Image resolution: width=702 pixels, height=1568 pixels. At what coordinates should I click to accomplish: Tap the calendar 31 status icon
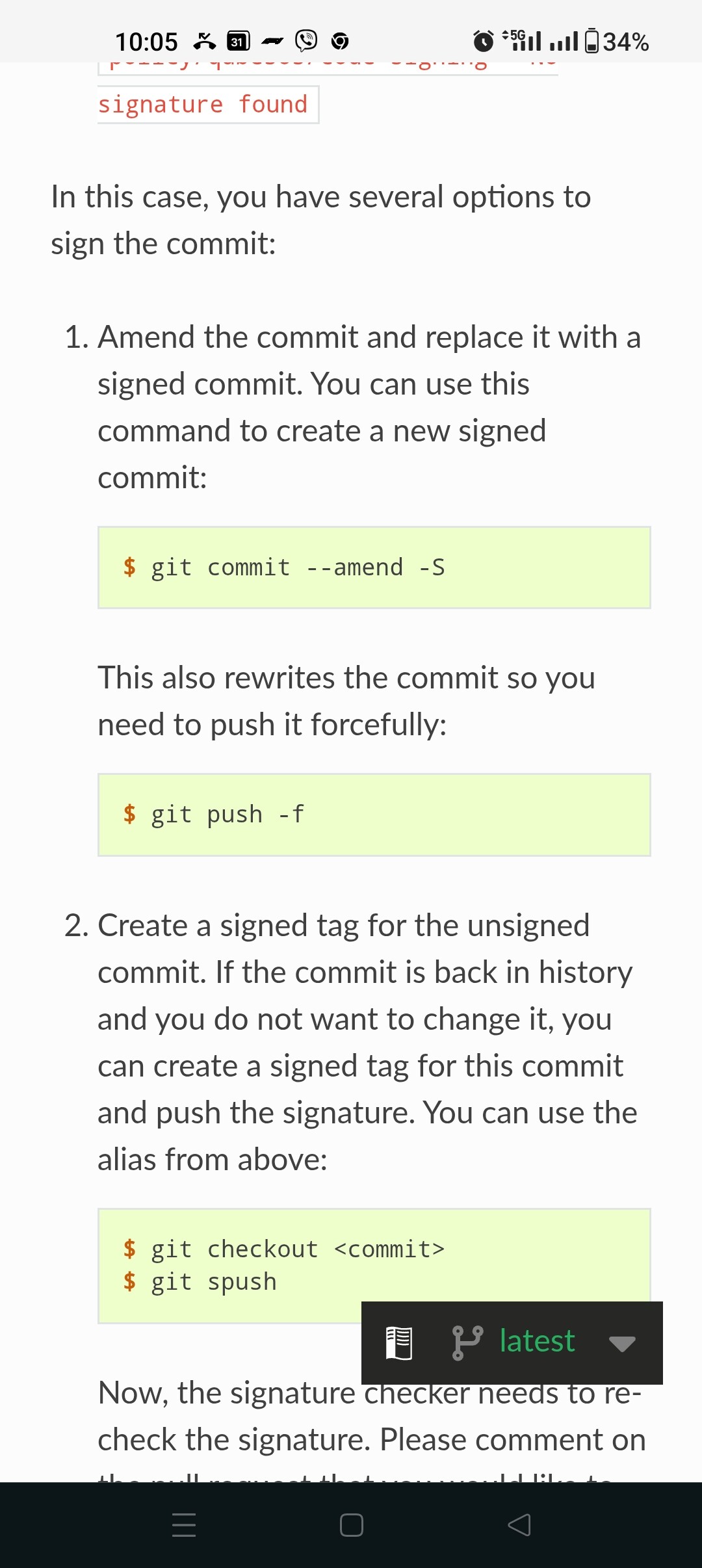point(238,42)
